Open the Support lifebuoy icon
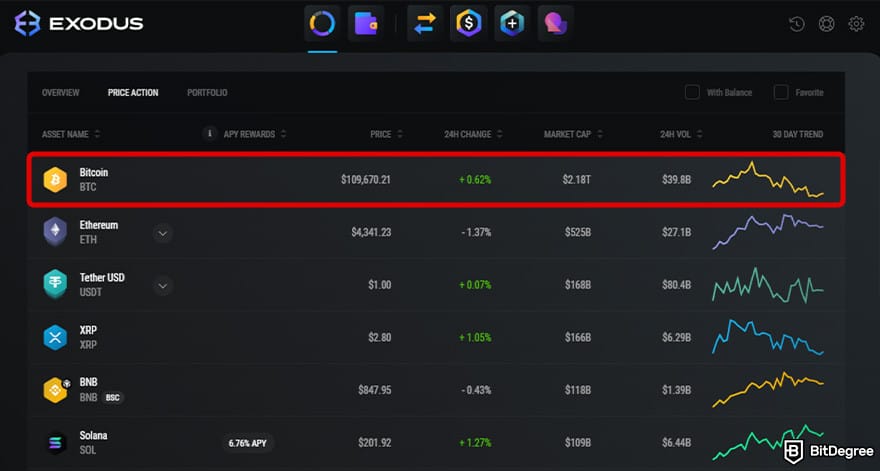 (x=826, y=24)
